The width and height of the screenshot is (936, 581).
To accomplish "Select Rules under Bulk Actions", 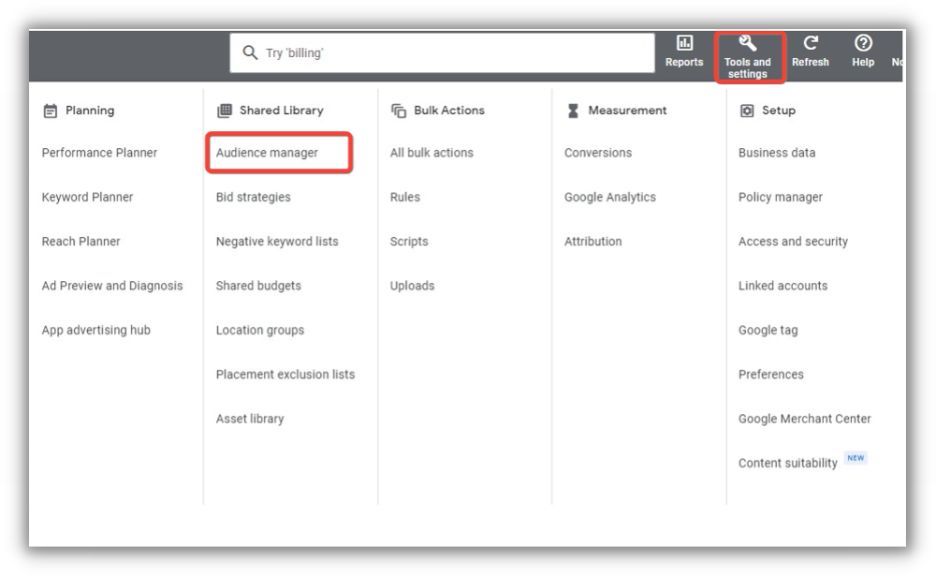I will (405, 197).
